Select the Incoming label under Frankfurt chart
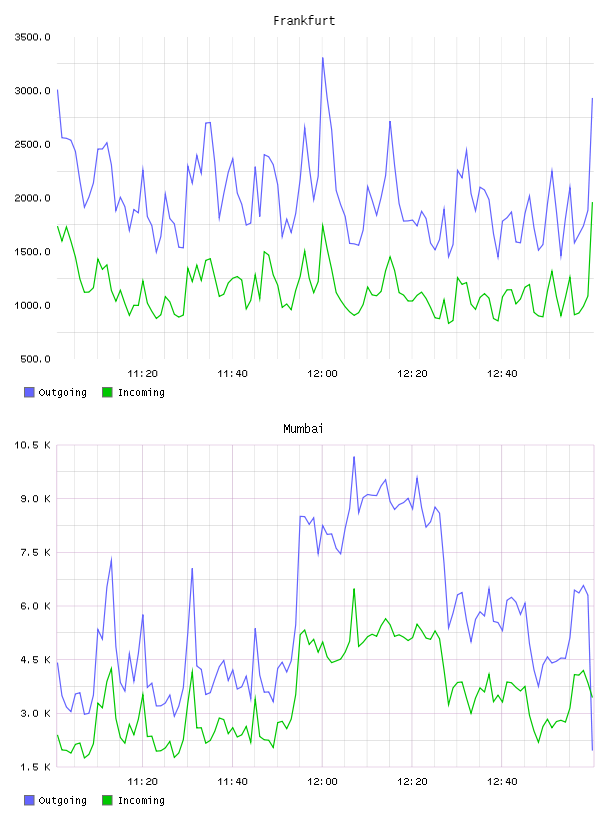Image resolution: width=608 pixels, height=816 pixels. coord(141,393)
